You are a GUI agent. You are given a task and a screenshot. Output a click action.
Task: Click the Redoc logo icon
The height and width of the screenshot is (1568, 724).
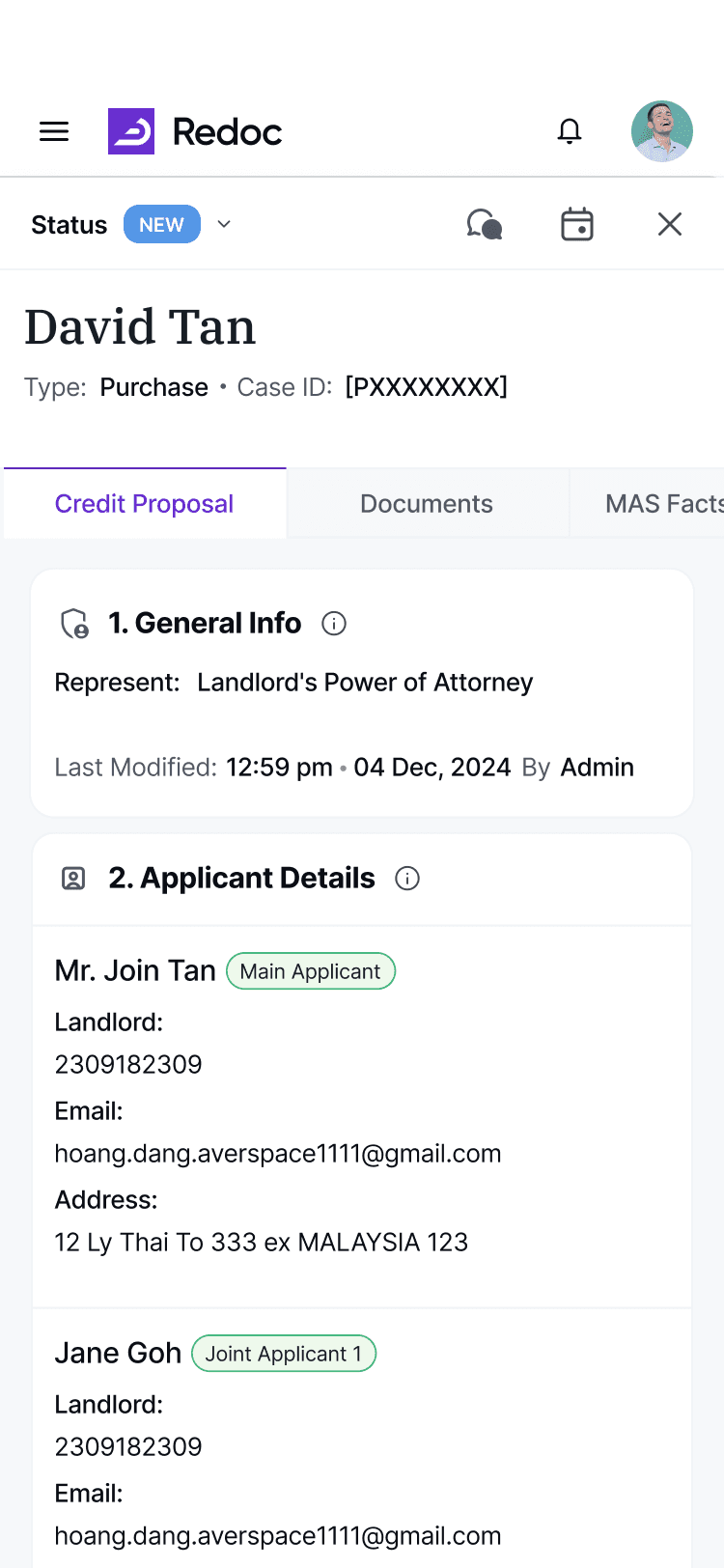pos(131,131)
